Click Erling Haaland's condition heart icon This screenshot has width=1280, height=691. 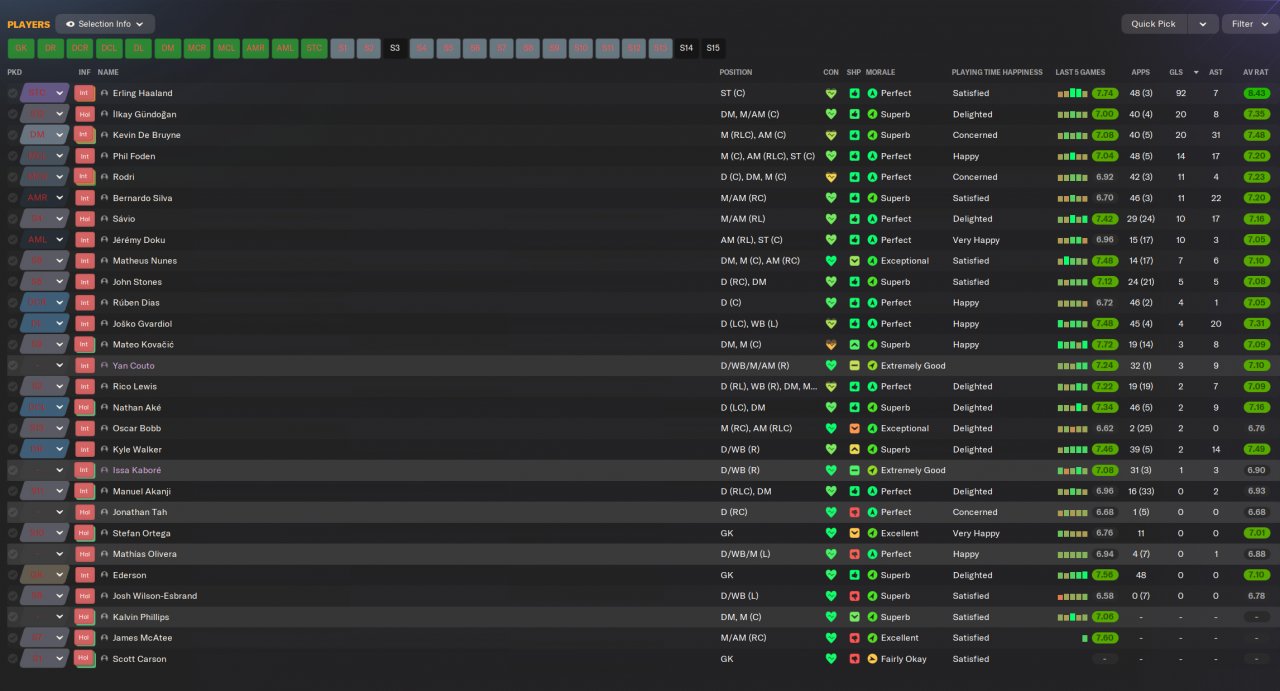pos(830,93)
